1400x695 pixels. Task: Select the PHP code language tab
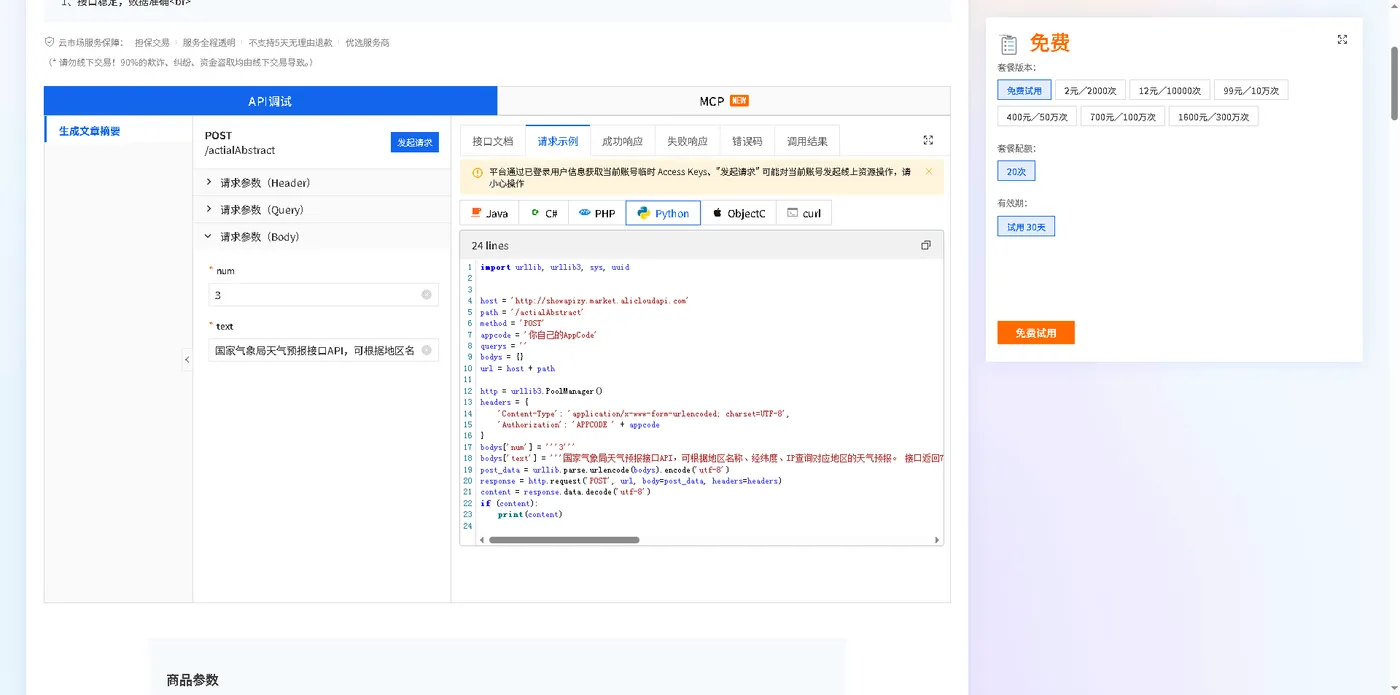click(x=597, y=213)
